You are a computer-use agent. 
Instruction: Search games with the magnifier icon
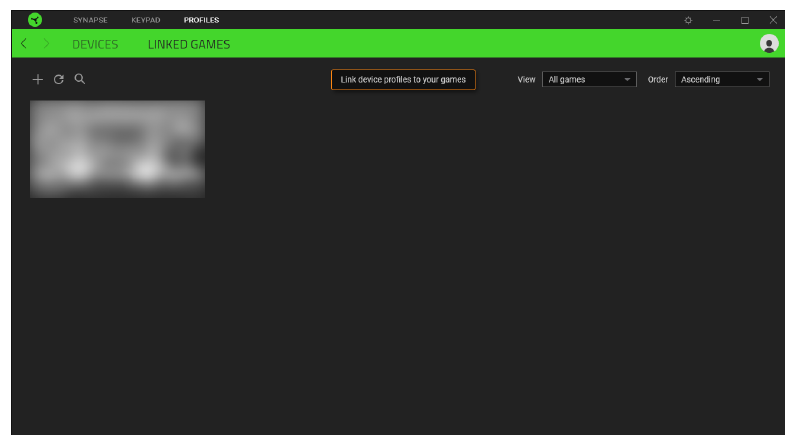point(80,79)
